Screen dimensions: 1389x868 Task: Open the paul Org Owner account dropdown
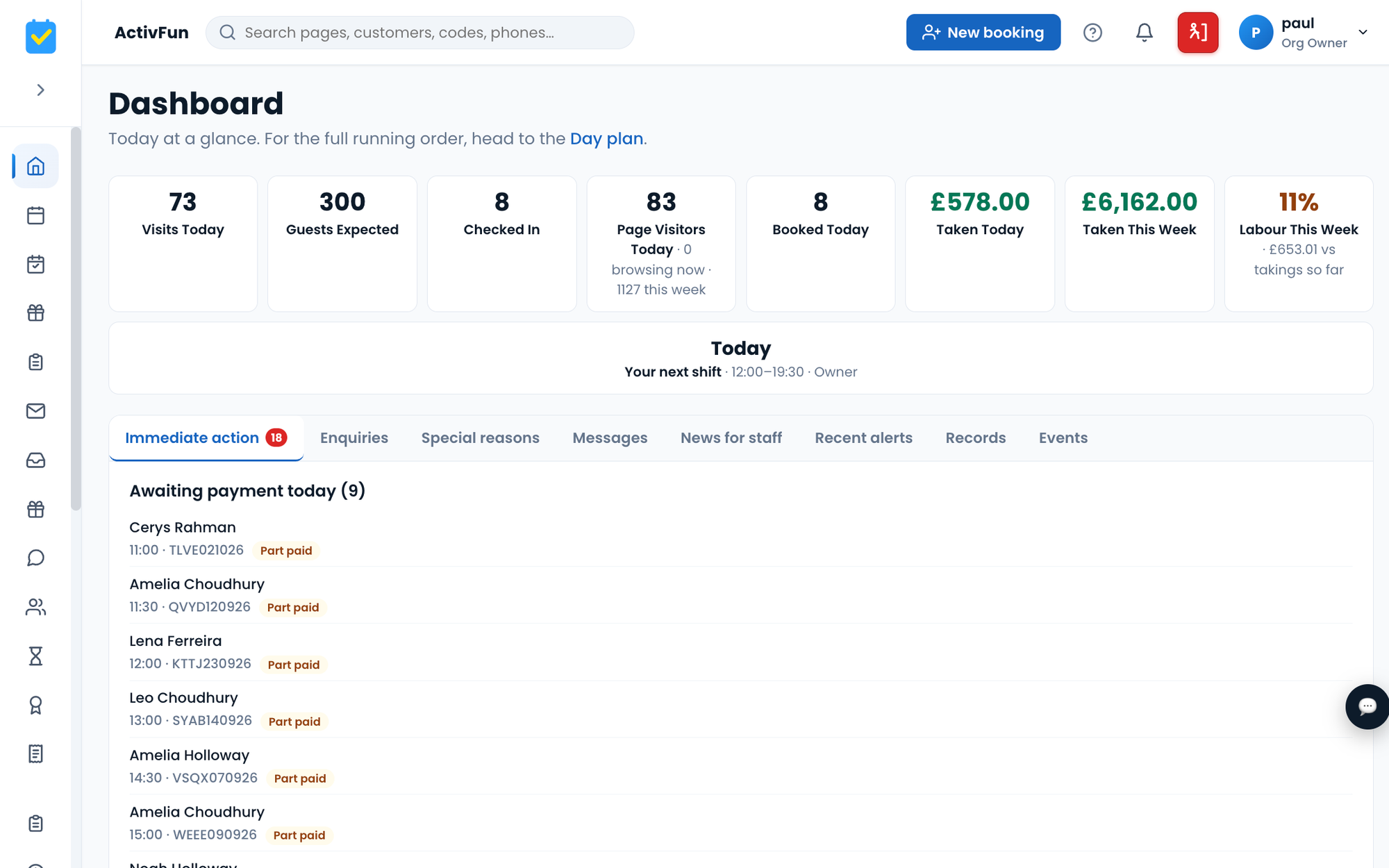(1304, 33)
